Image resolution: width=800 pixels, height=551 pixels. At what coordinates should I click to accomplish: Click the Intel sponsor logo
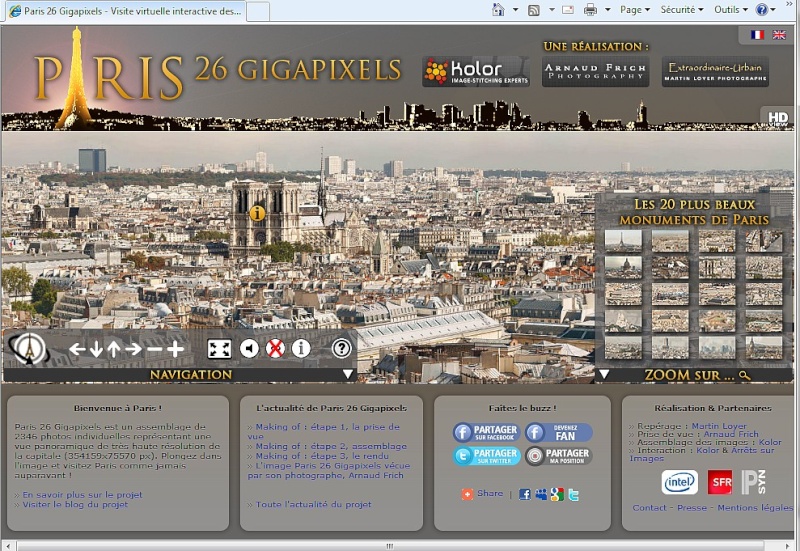(680, 482)
